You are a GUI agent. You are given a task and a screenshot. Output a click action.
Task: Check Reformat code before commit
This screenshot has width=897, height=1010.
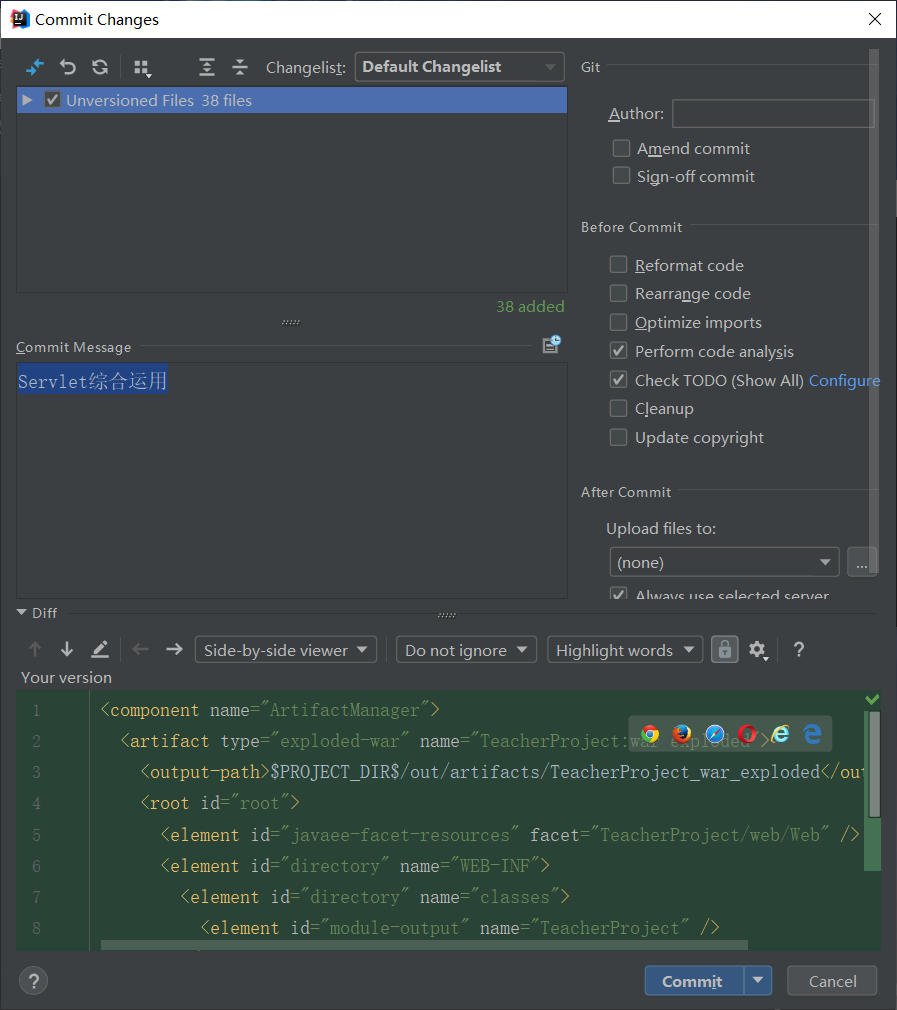[618, 265]
